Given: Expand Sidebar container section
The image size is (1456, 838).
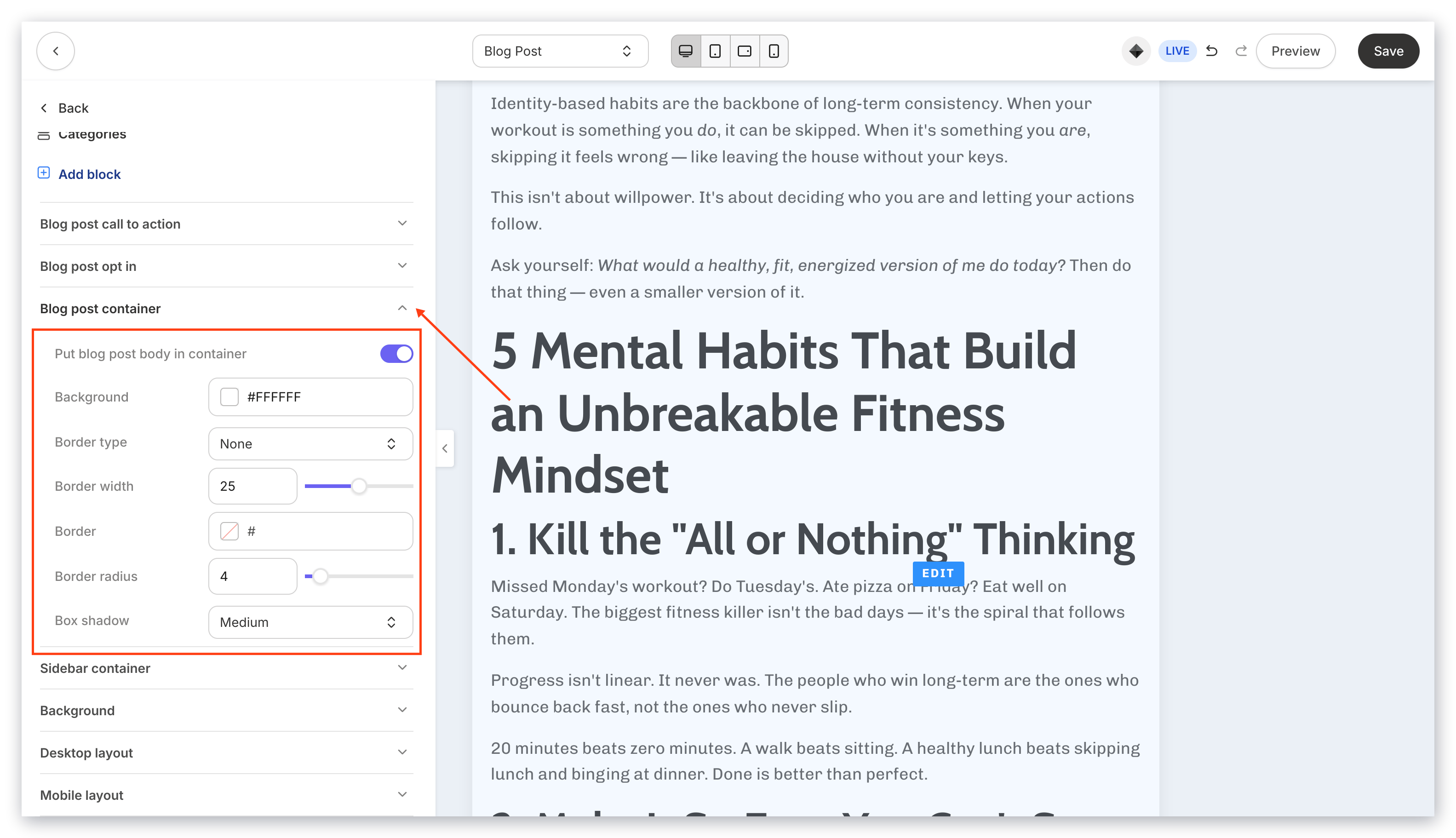Looking at the screenshot, I should (x=226, y=668).
